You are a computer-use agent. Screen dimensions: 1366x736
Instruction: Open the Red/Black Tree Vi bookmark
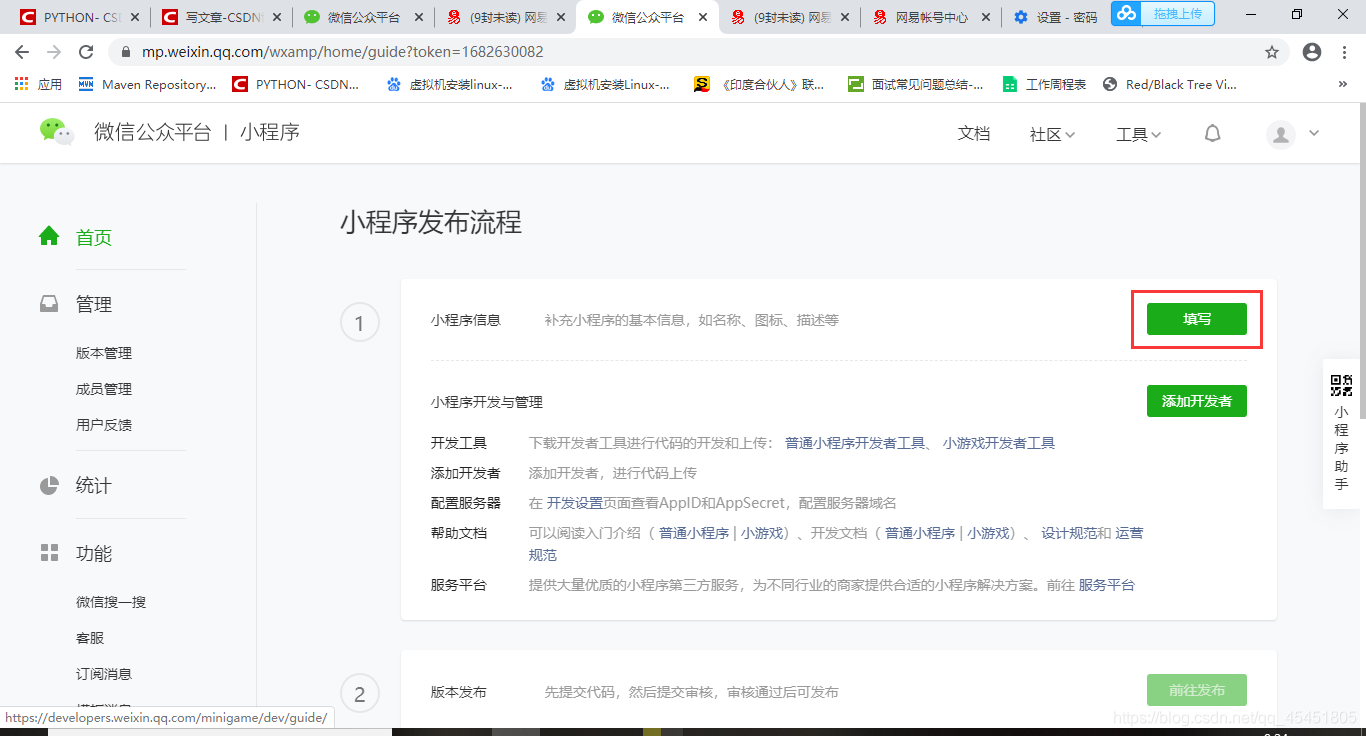[x=1170, y=85]
